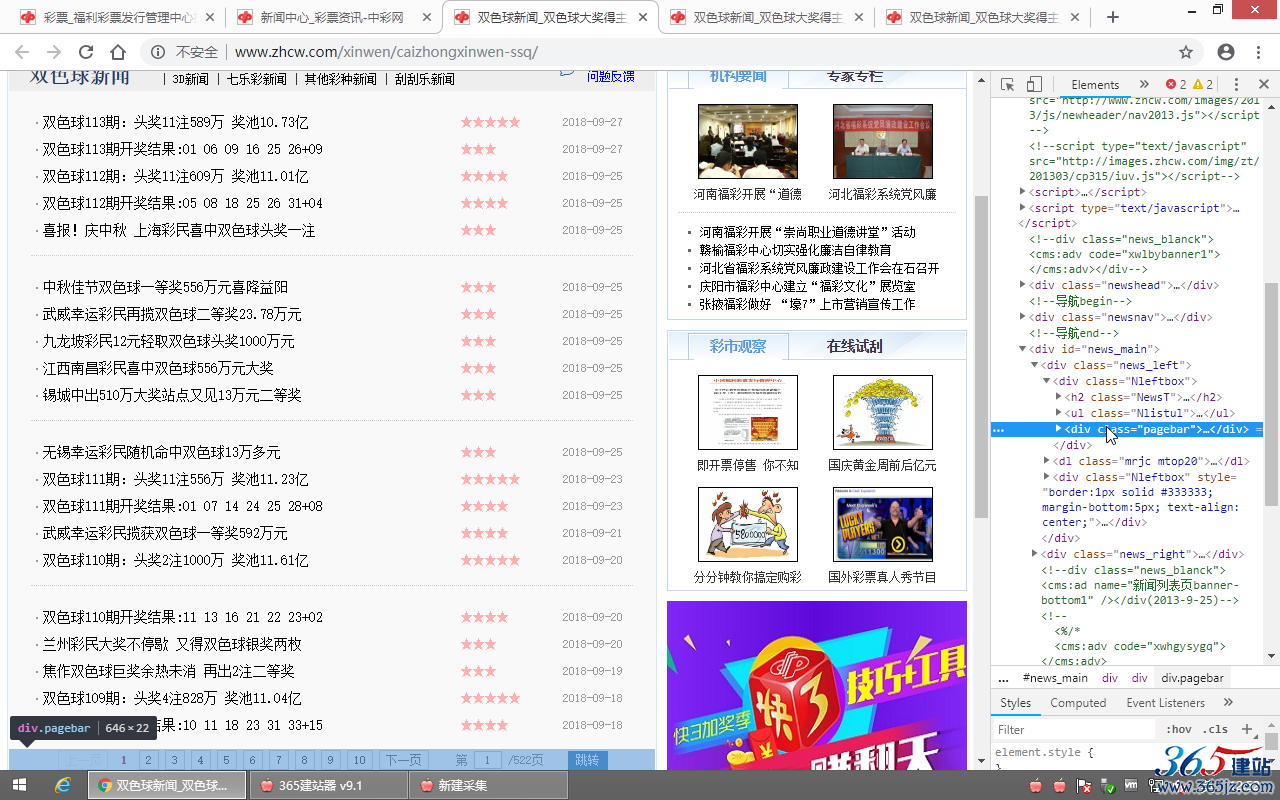This screenshot has height=800, width=1280.
Task: Open the 国外彩票真人秀节目 thumbnail
Action: [x=883, y=524]
